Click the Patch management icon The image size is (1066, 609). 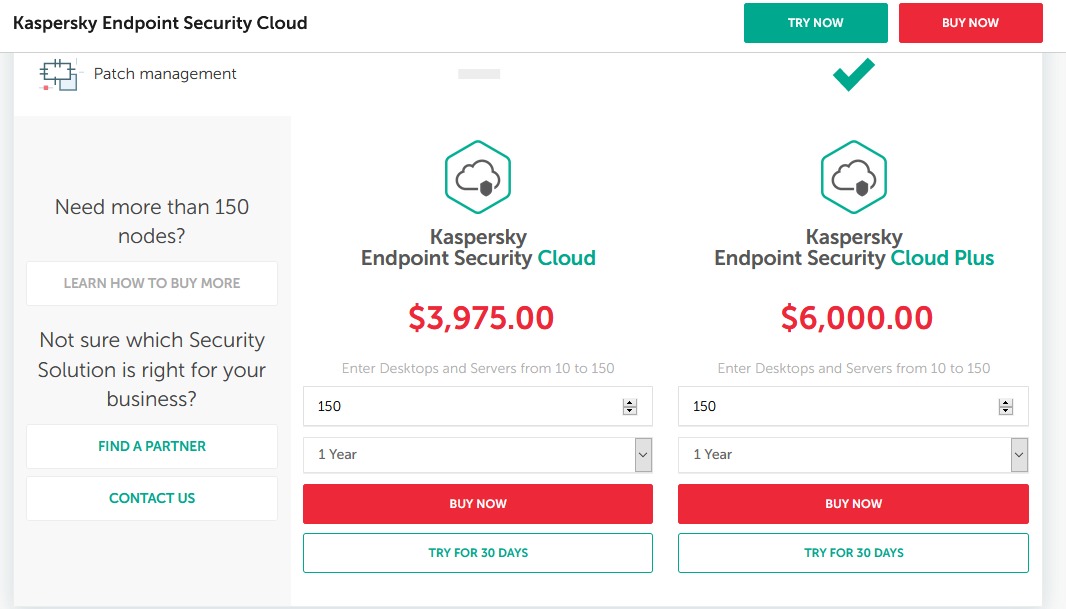tap(58, 75)
